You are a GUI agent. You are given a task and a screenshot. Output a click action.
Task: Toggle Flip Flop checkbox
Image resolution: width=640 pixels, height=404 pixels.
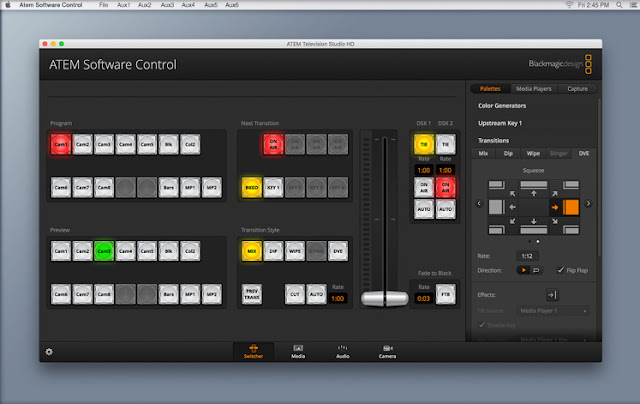(561, 270)
